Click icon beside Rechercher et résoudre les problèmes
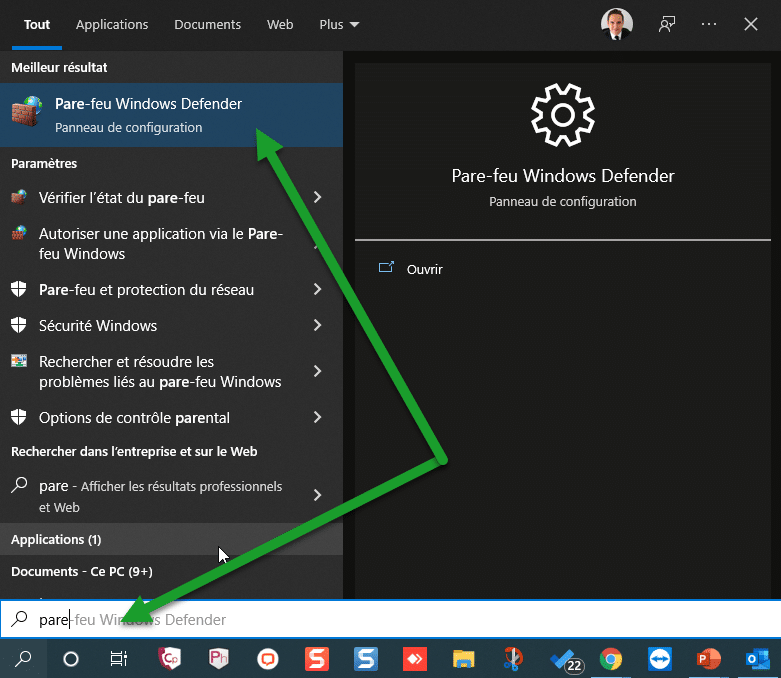The width and height of the screenshot is (781, 678). tap(19, 361)
